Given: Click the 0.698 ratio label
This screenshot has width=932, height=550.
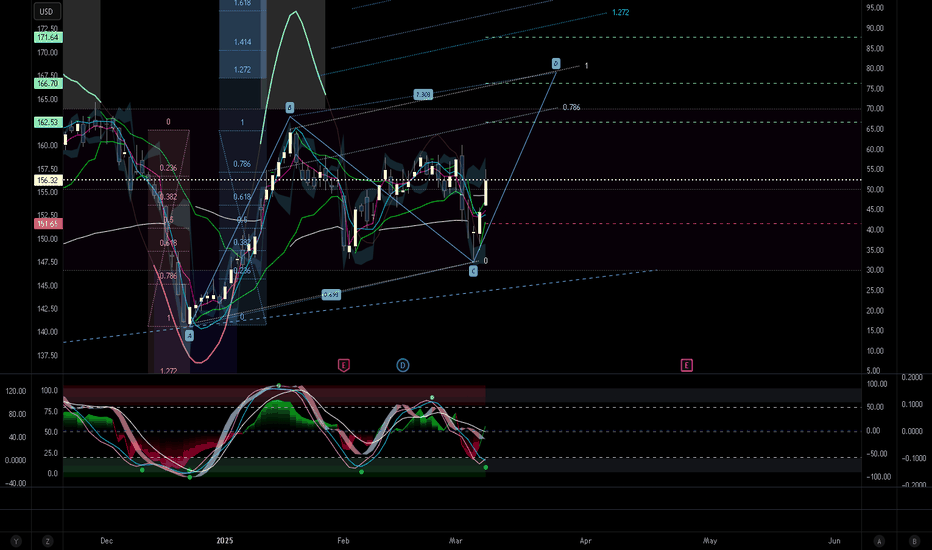Looking at the screenshot, I should 331,295.
